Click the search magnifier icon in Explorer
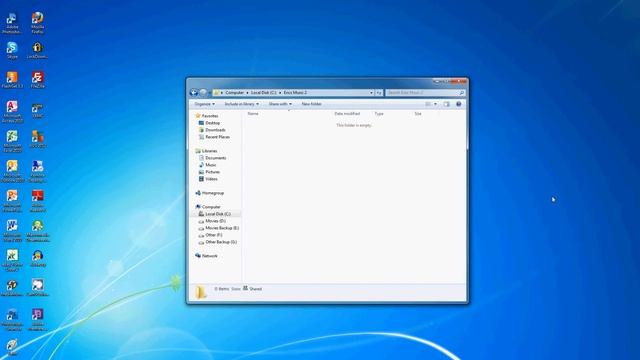The height and width of the screenshot is (360, 640). click(462, 93)
